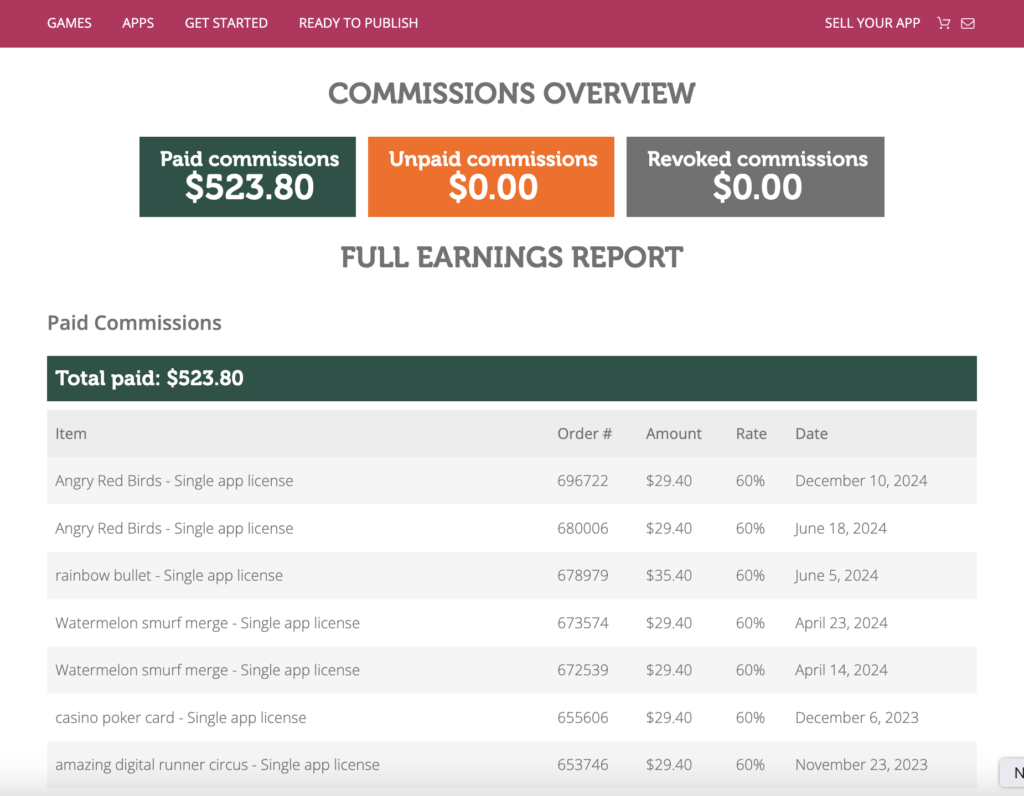
Task: Click the Order # column header
Action: click(584, 434)
